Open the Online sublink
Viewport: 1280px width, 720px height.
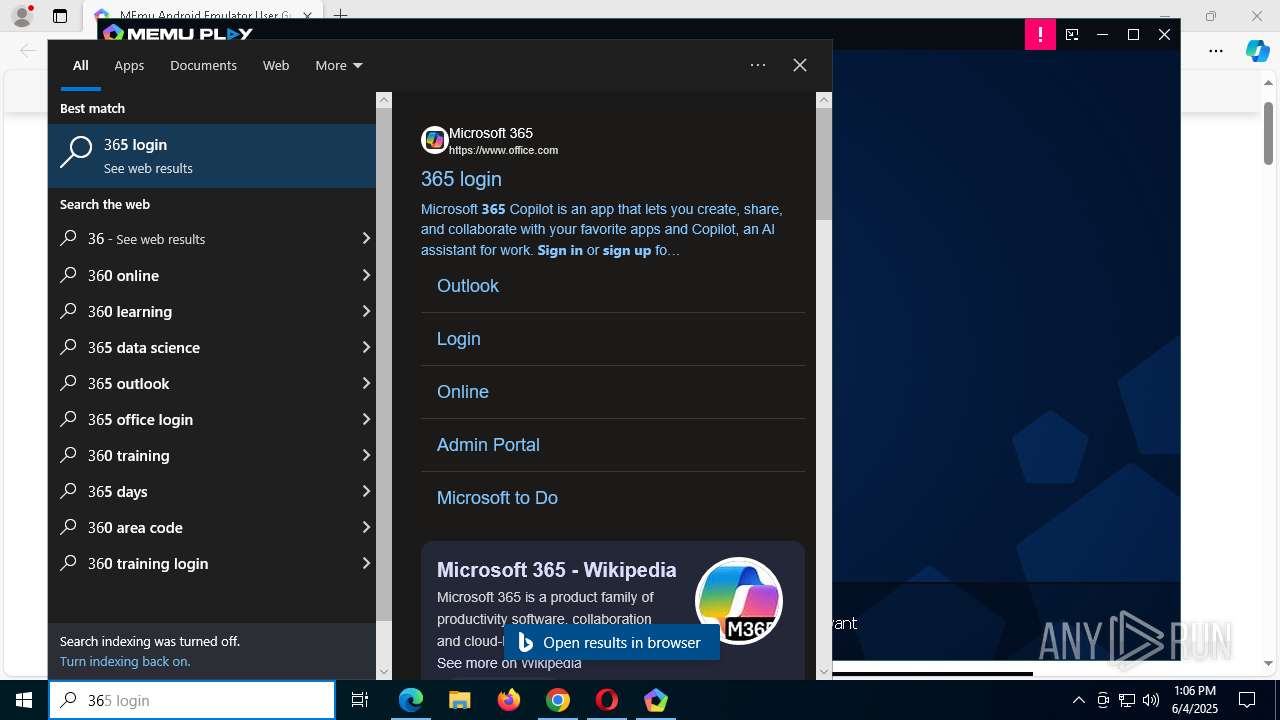(x=463, y=392)
